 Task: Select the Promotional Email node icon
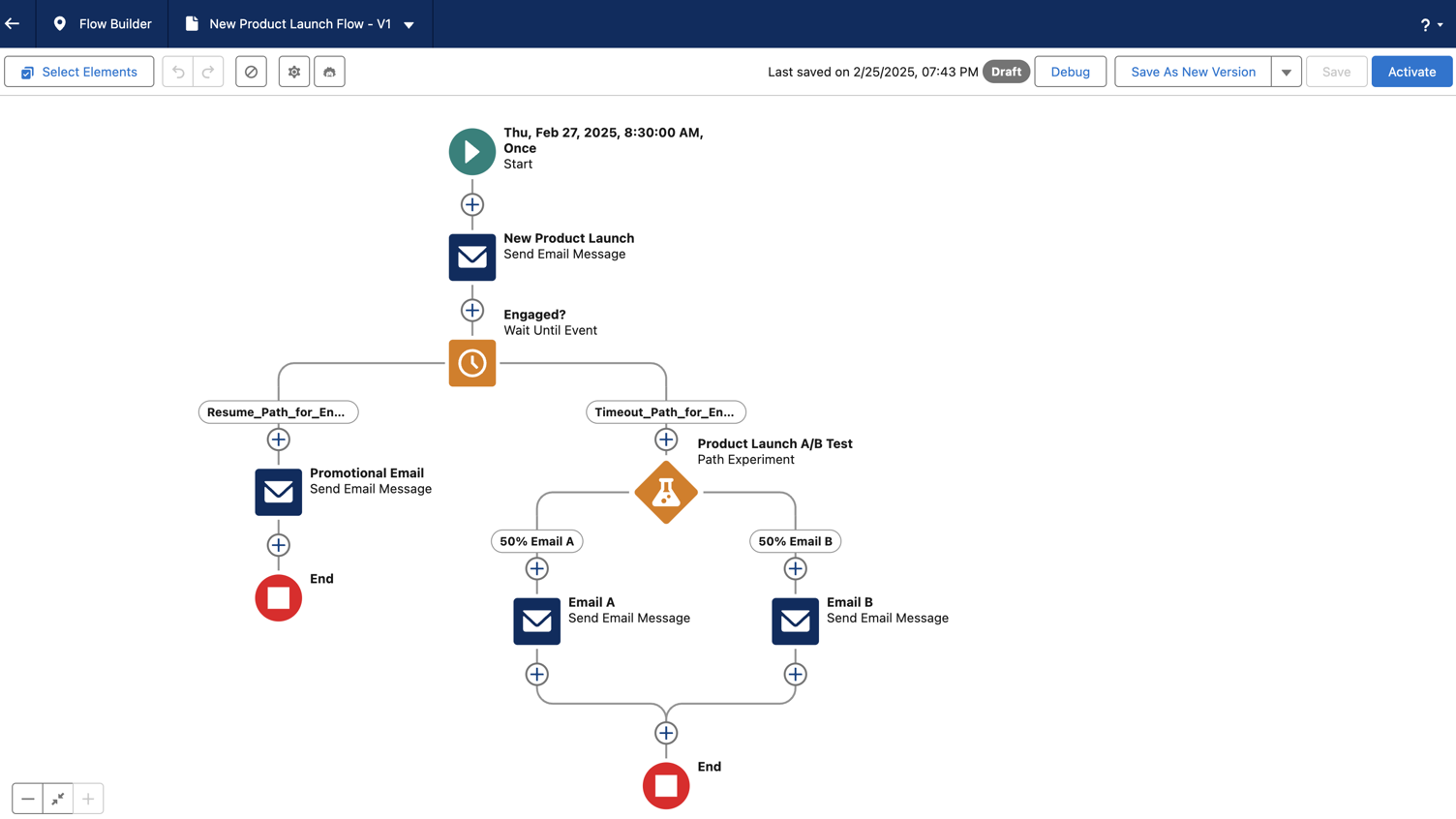pyautogui.click(x=279, y=492)
